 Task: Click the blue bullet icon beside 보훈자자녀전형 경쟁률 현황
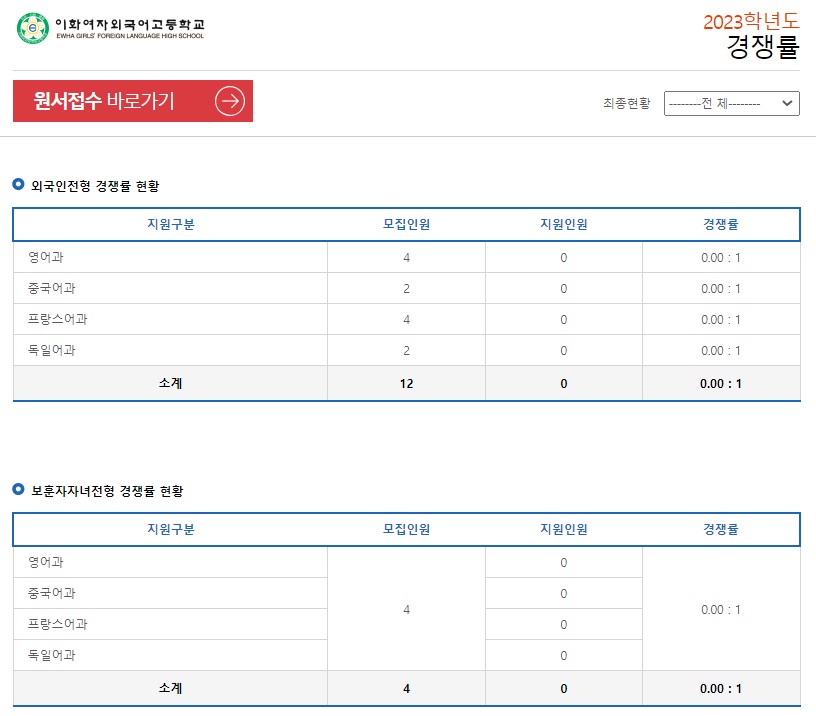tap(18, 489)
